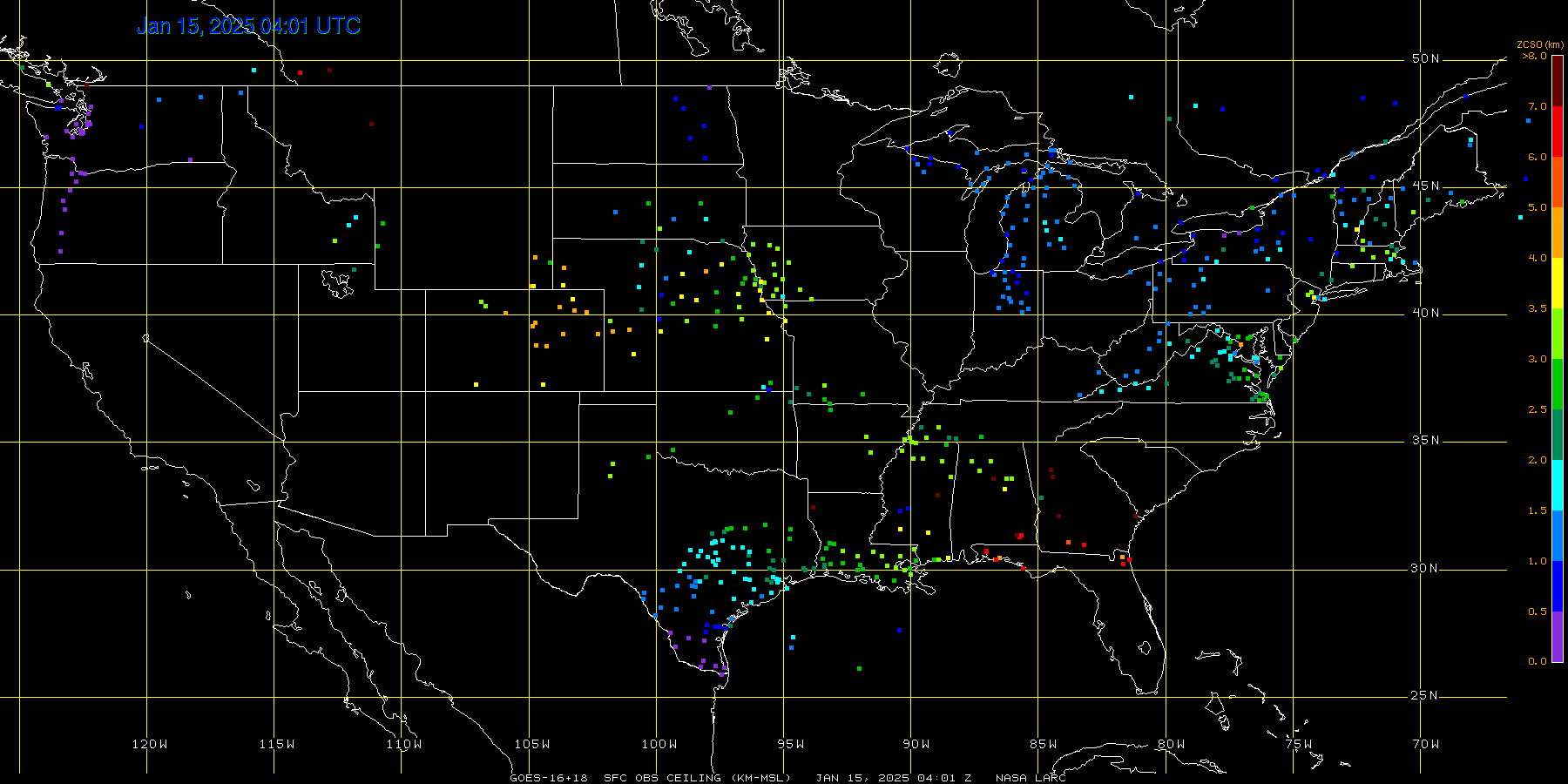Select the dark orange 5.0–6.0 km colorbar segment
The width and height of the screenshot is (1568, 784).
[1558, 182]
